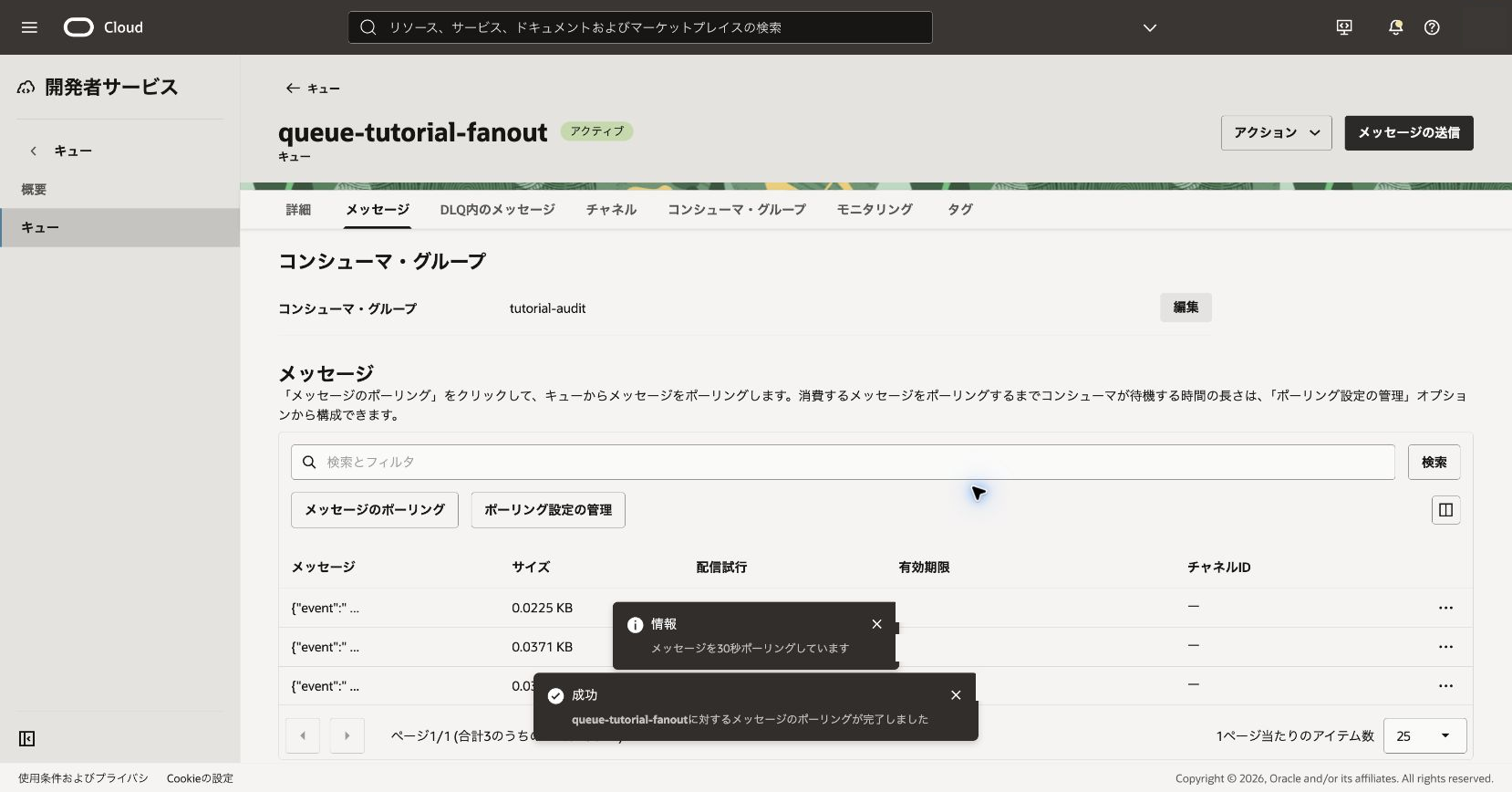Go back using sidebar chevron beside キュー
The width and height of the screenshot is (1512, 792).
click(34, 151)
